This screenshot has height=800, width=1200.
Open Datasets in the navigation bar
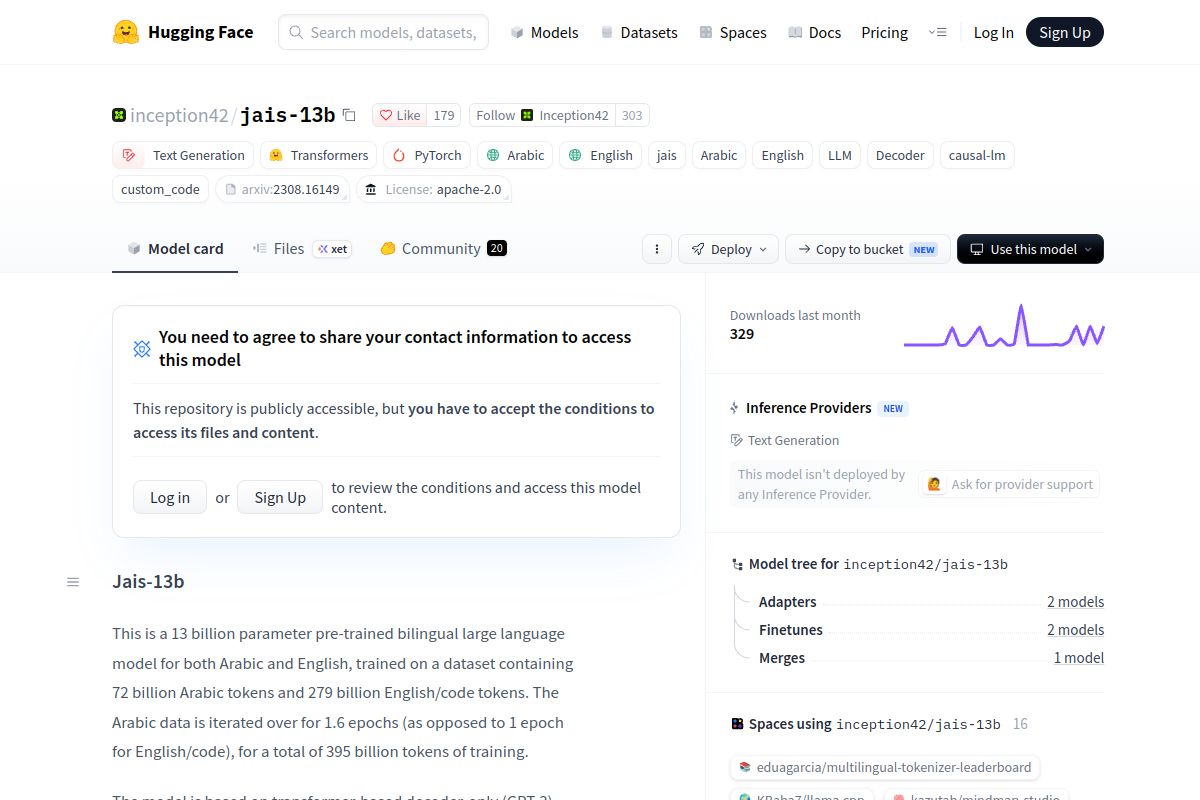[x=639, y=32]
